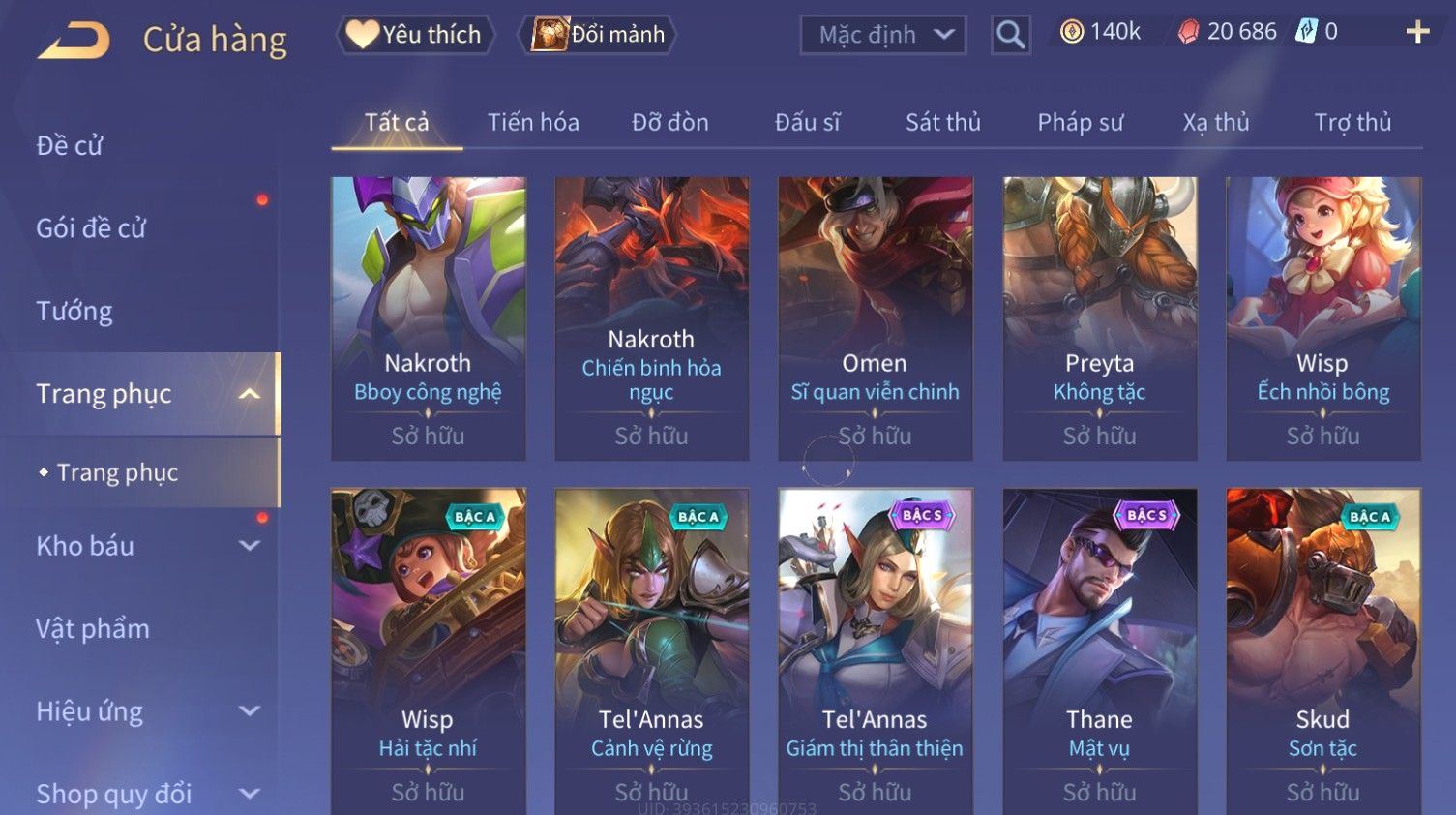Open the Mặc định sort dropdown
Viewport: 1456px width, 815px height.
click(x=882, y=36)
